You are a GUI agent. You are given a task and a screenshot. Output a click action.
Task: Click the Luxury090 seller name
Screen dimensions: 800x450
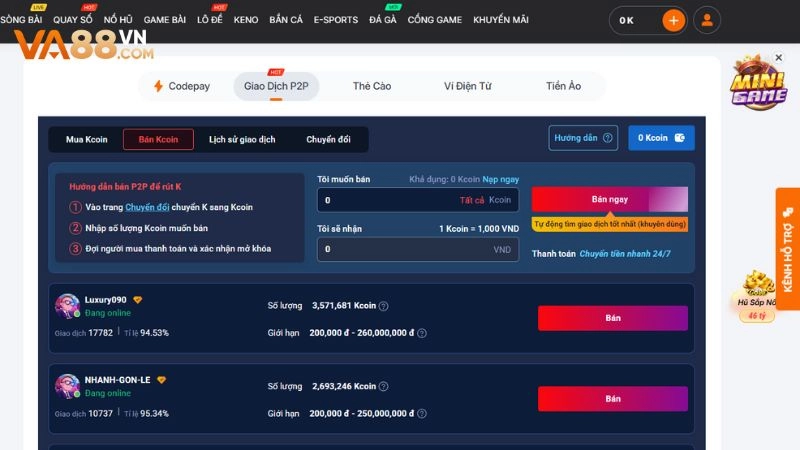pyautogui.click(x=106, y=299)
